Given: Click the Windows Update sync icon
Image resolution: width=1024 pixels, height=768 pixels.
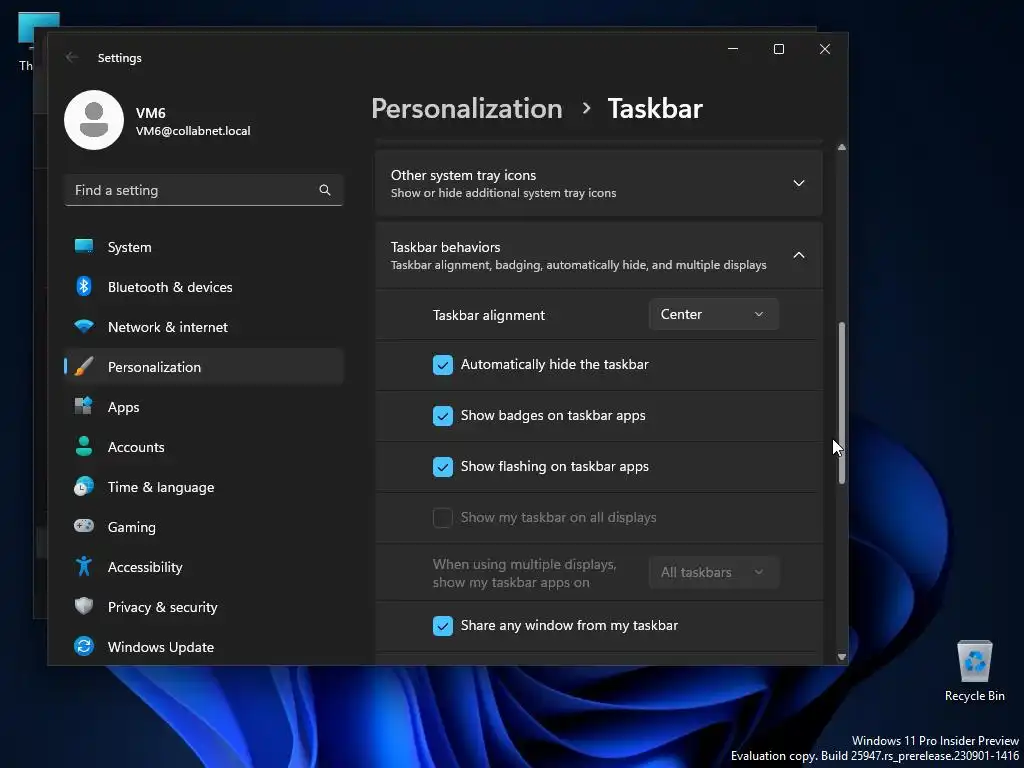Looking at the screenshot, I should click(x=84, y=646).
